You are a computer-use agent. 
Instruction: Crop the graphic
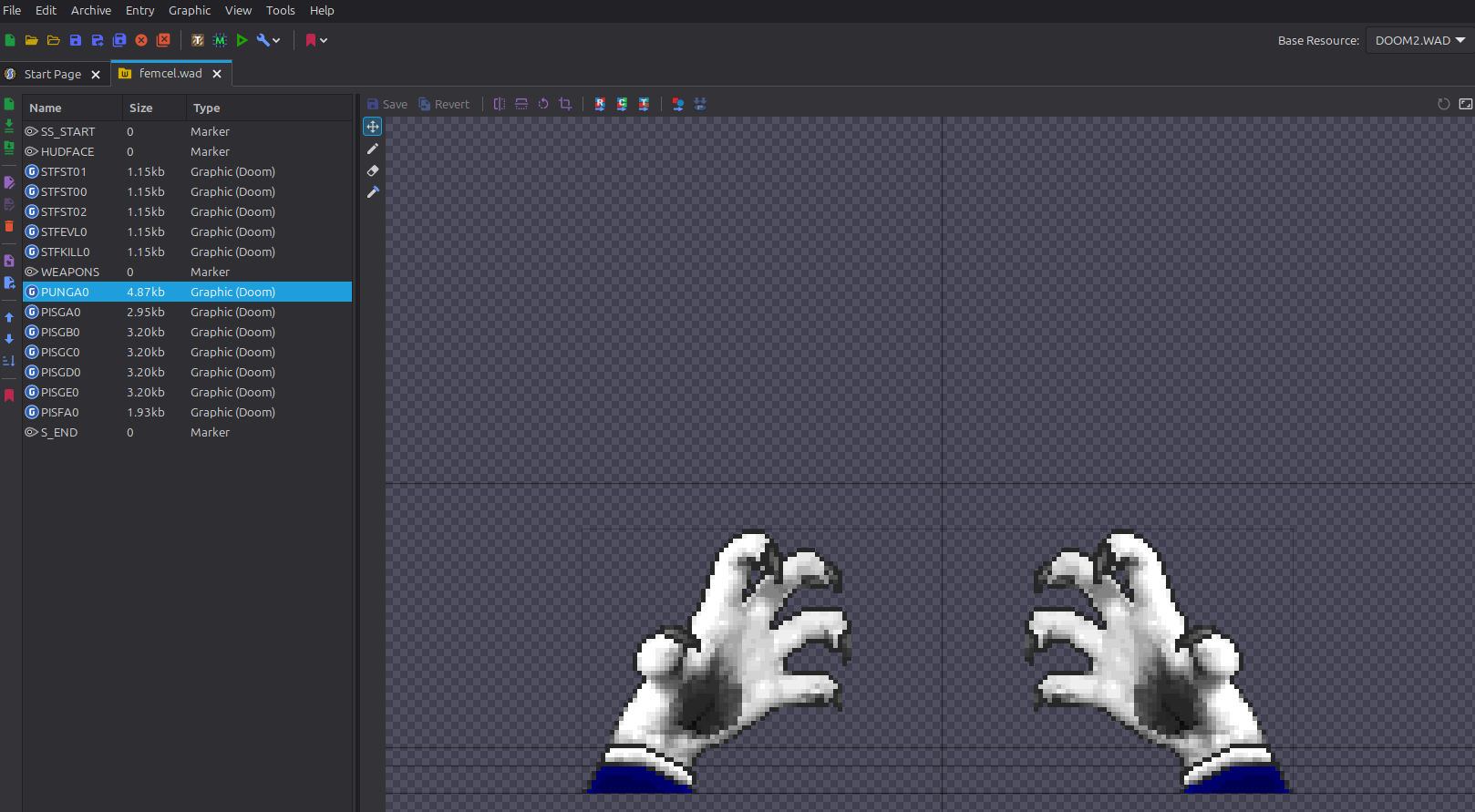[x=565, y=104]
